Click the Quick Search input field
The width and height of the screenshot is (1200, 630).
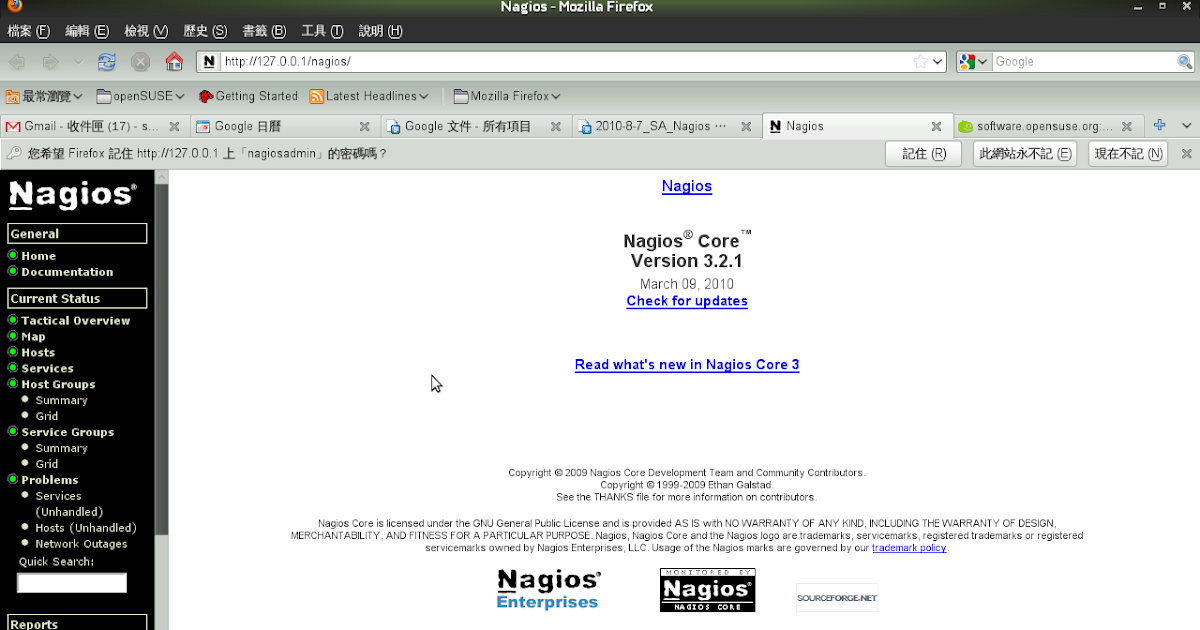click(72, 582)
